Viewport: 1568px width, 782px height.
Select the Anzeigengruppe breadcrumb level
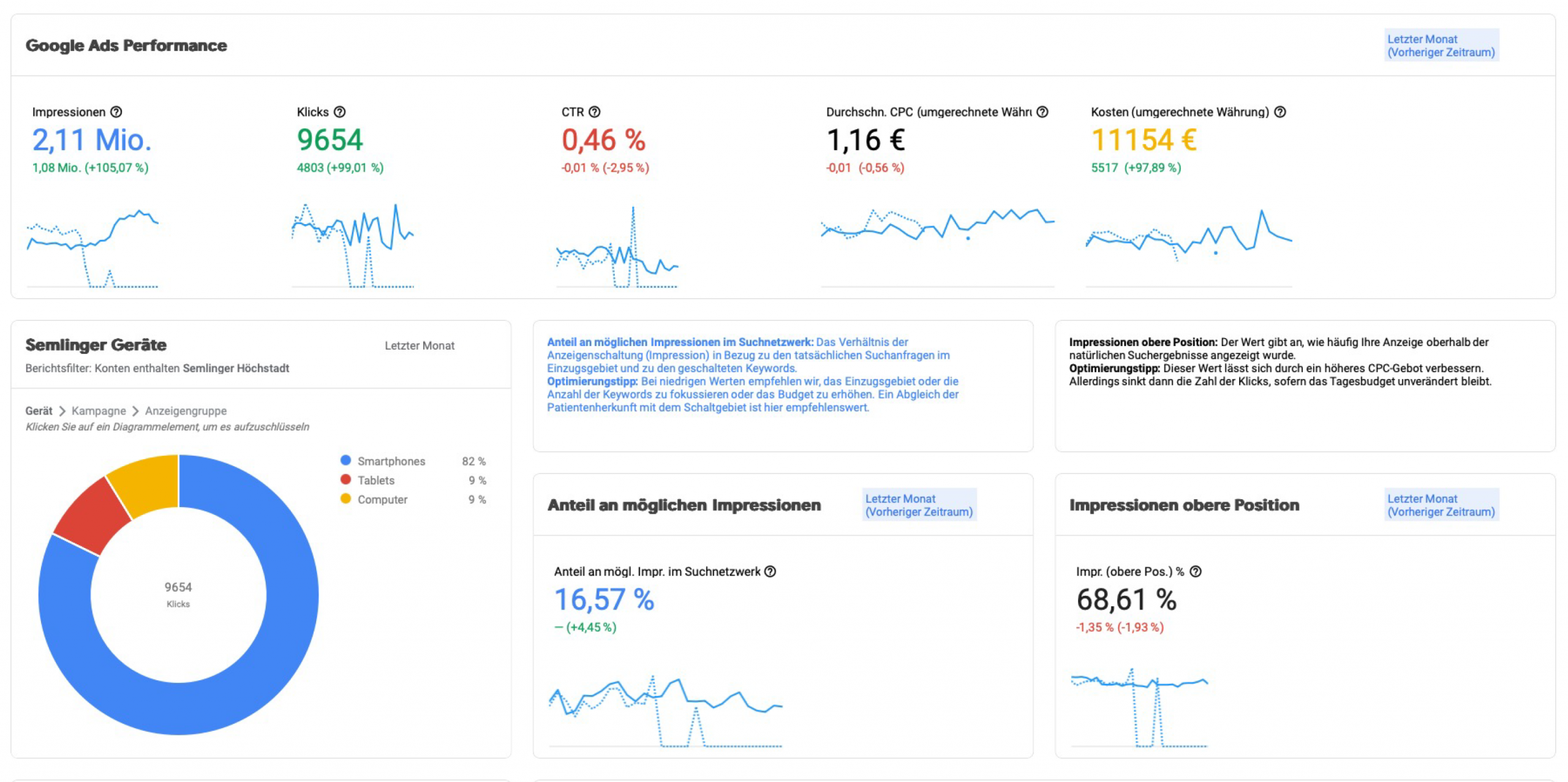pos(186,411)
